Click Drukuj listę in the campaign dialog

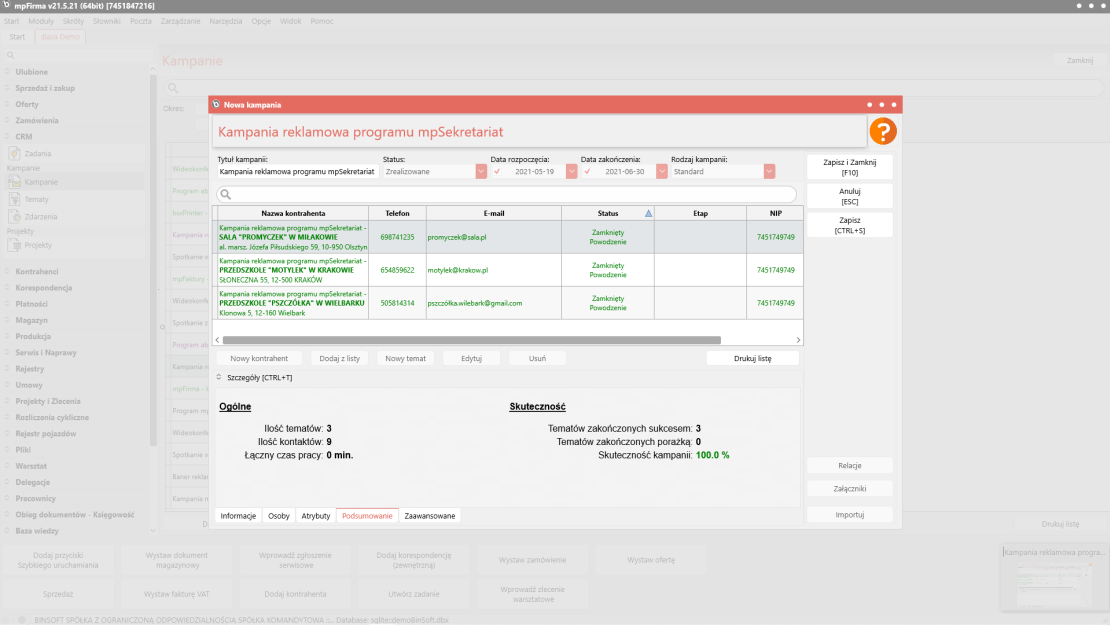(x=753, y=358)
